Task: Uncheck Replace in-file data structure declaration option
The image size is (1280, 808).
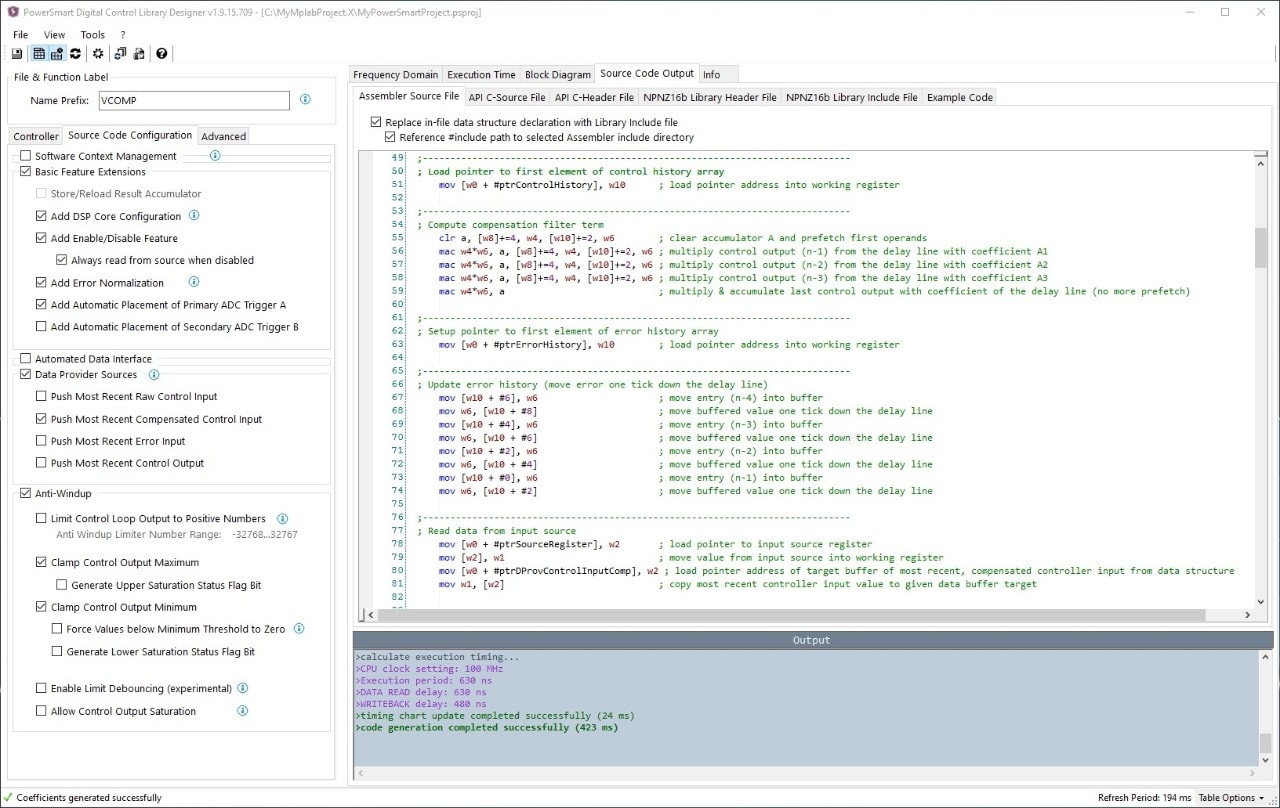Action: [x=376, y=122]
